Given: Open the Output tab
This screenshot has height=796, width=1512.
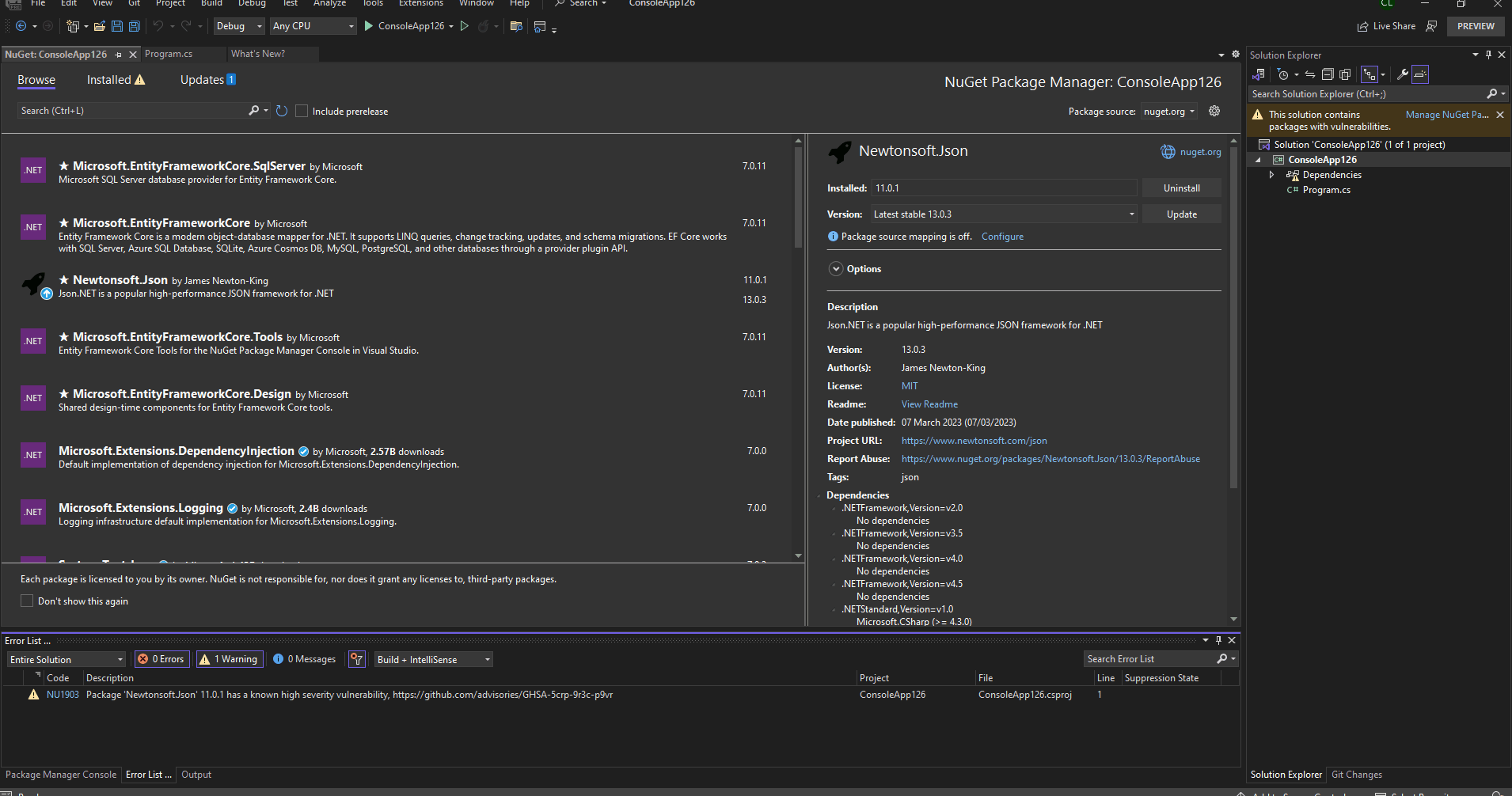Looking at the screenshot, I should point(196,775).
